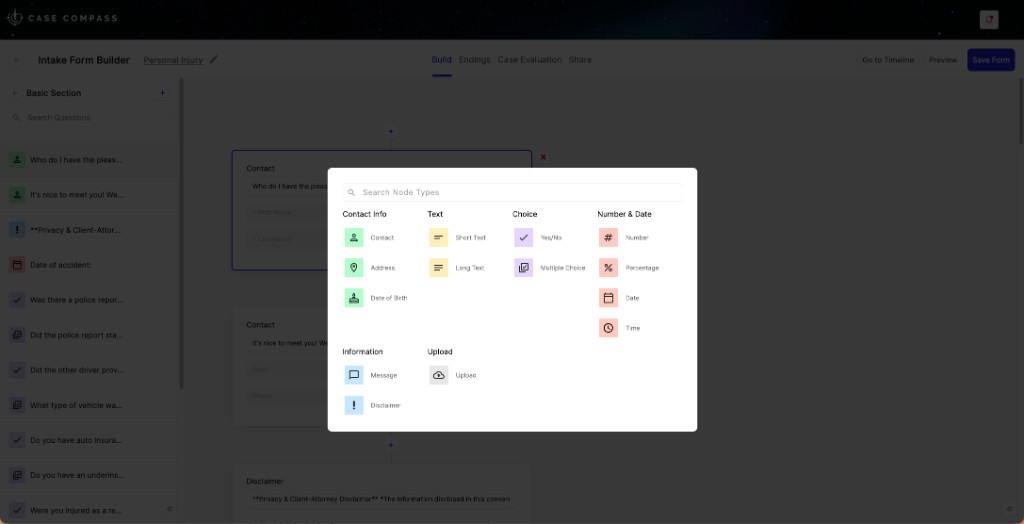The width and height of the screenshot is (1024, 524).
Task: Choose the Upload cloud icon
Action: pos(439,375)
